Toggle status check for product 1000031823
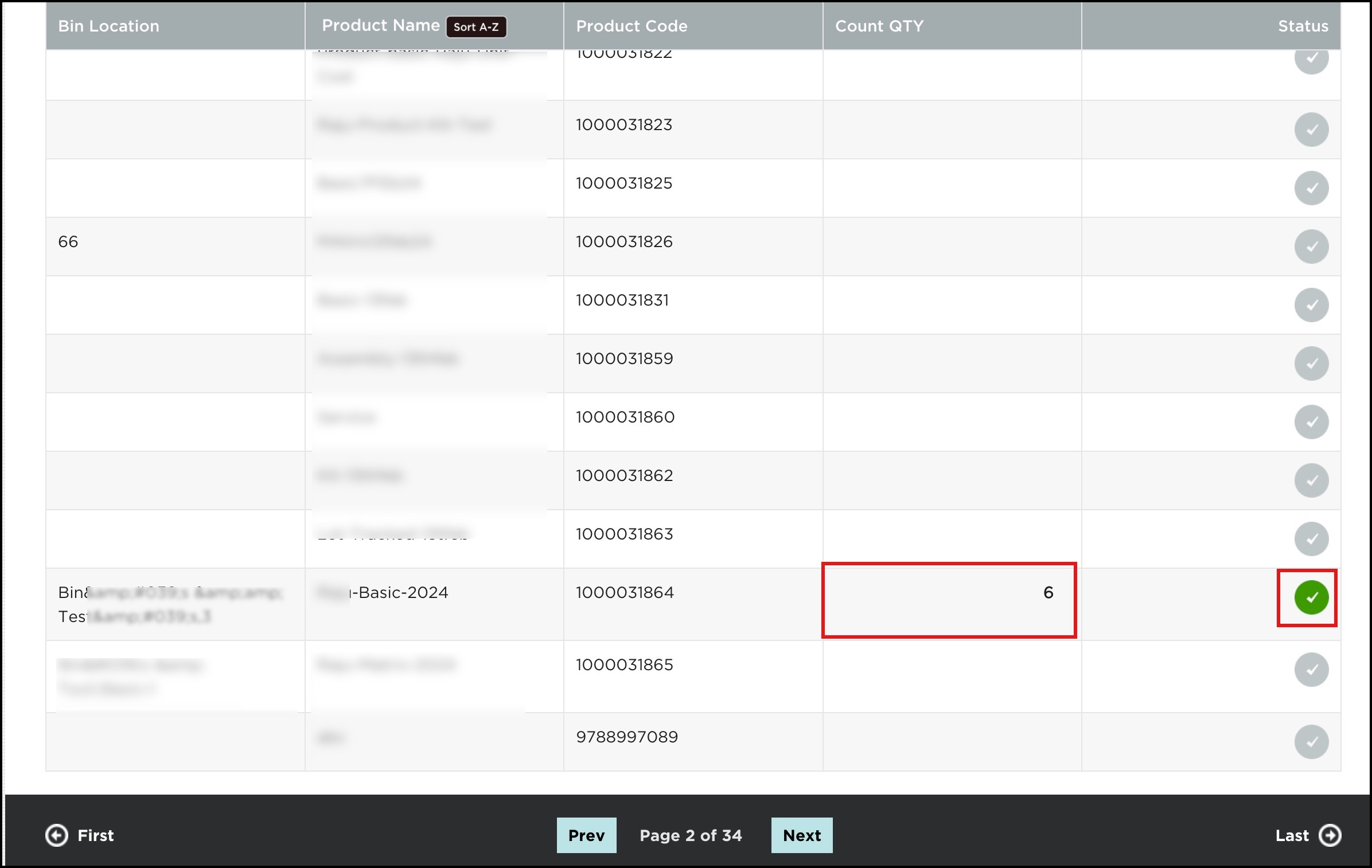The image size is (1372, 868). point(1311,130)
